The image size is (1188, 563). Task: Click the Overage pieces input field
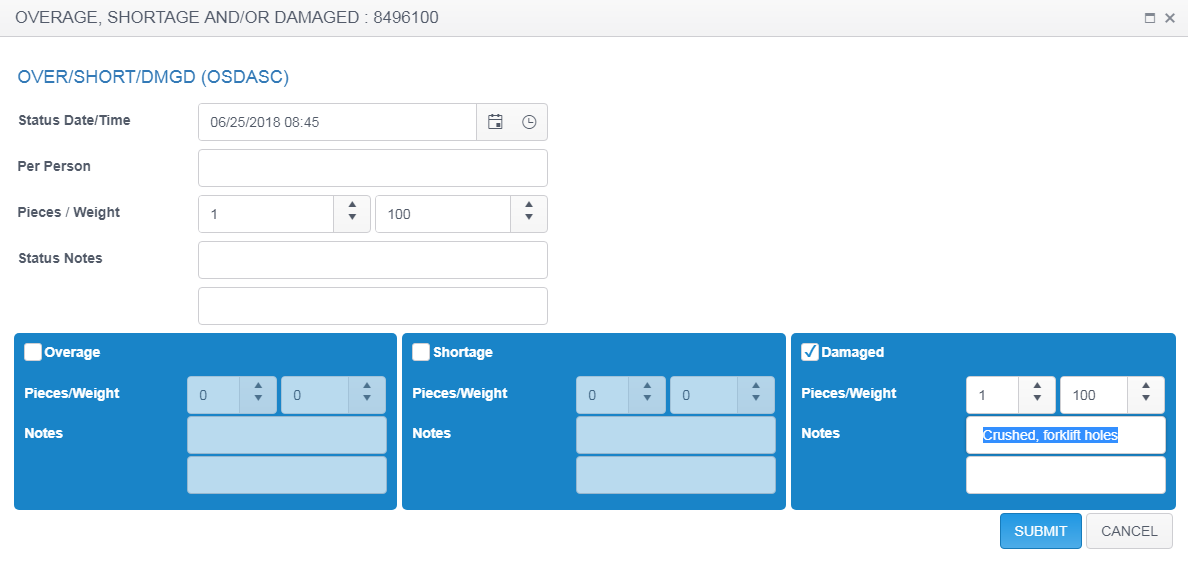pos(214,395)
